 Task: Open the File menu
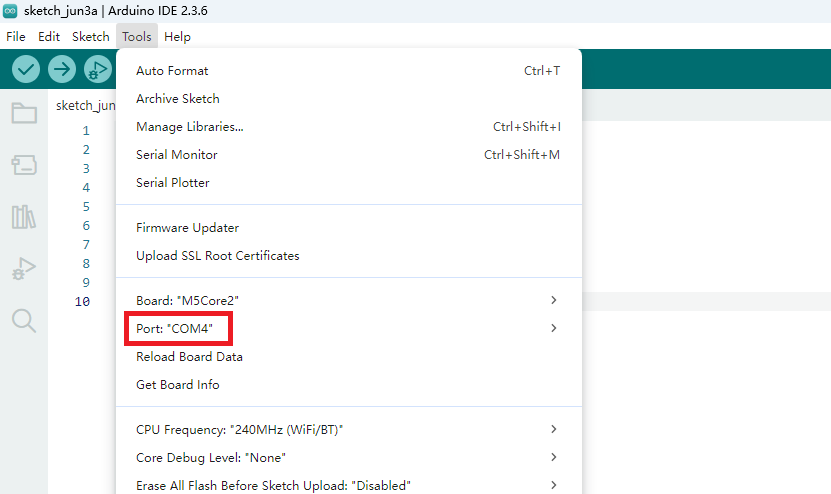[x=16, y=37]
